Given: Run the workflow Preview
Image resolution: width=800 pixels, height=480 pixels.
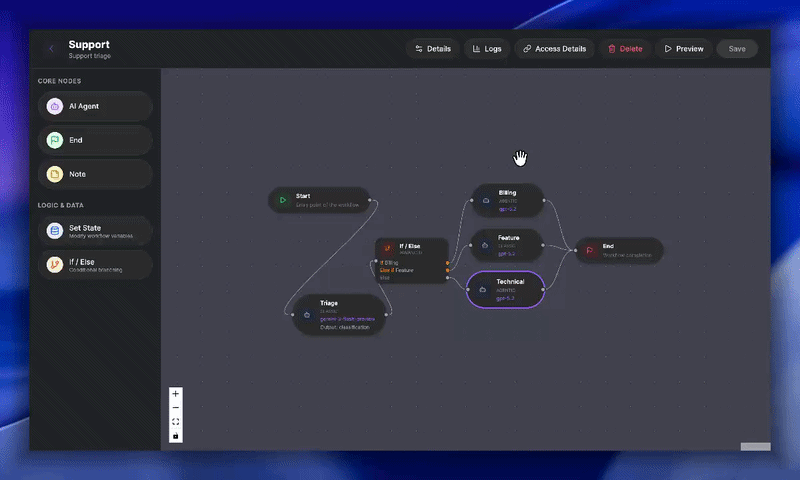Looking at the screenshot, I should pos(683,48).
